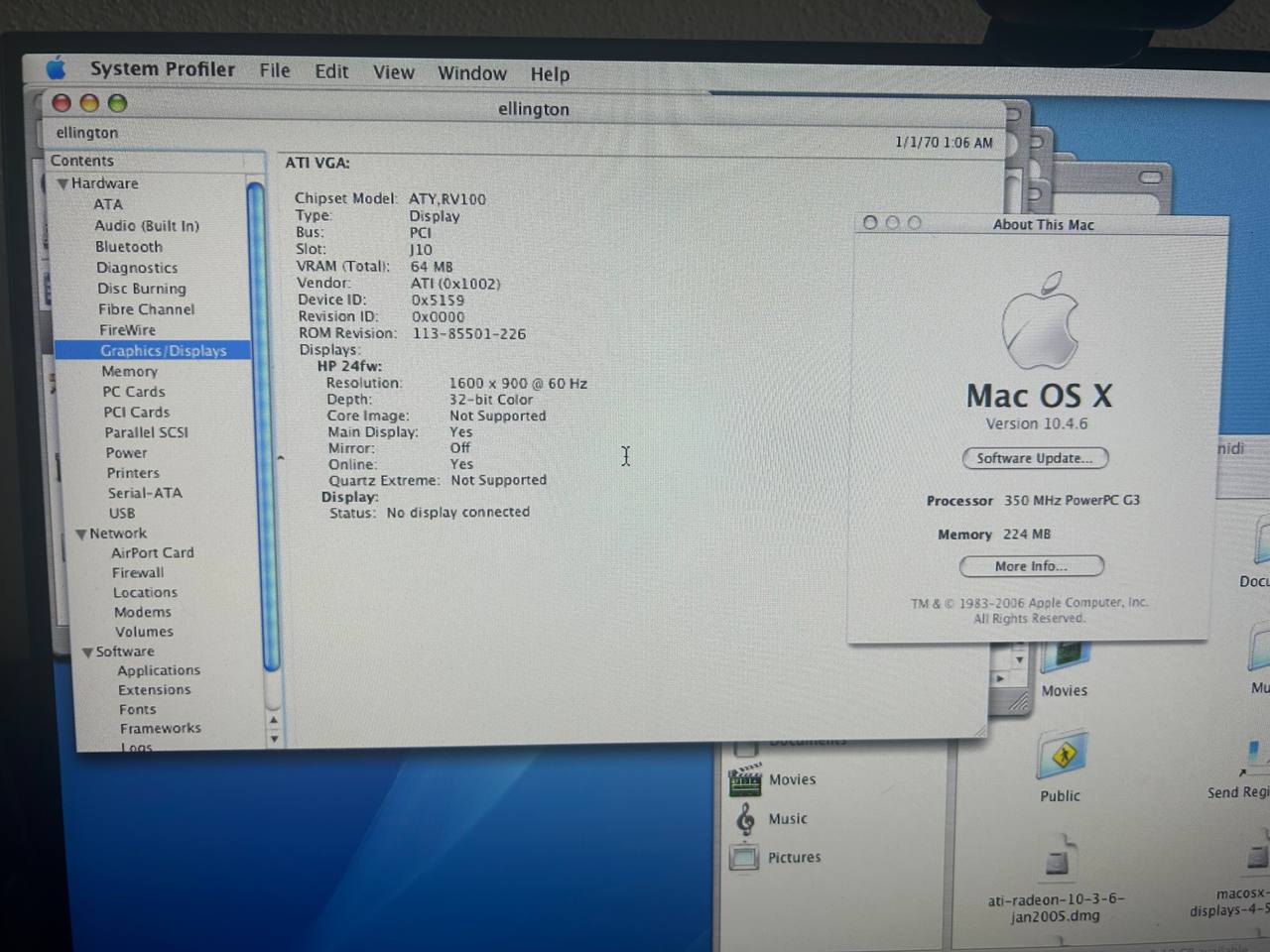Click the scroll down arrow in Contents list

pos(274,739)
